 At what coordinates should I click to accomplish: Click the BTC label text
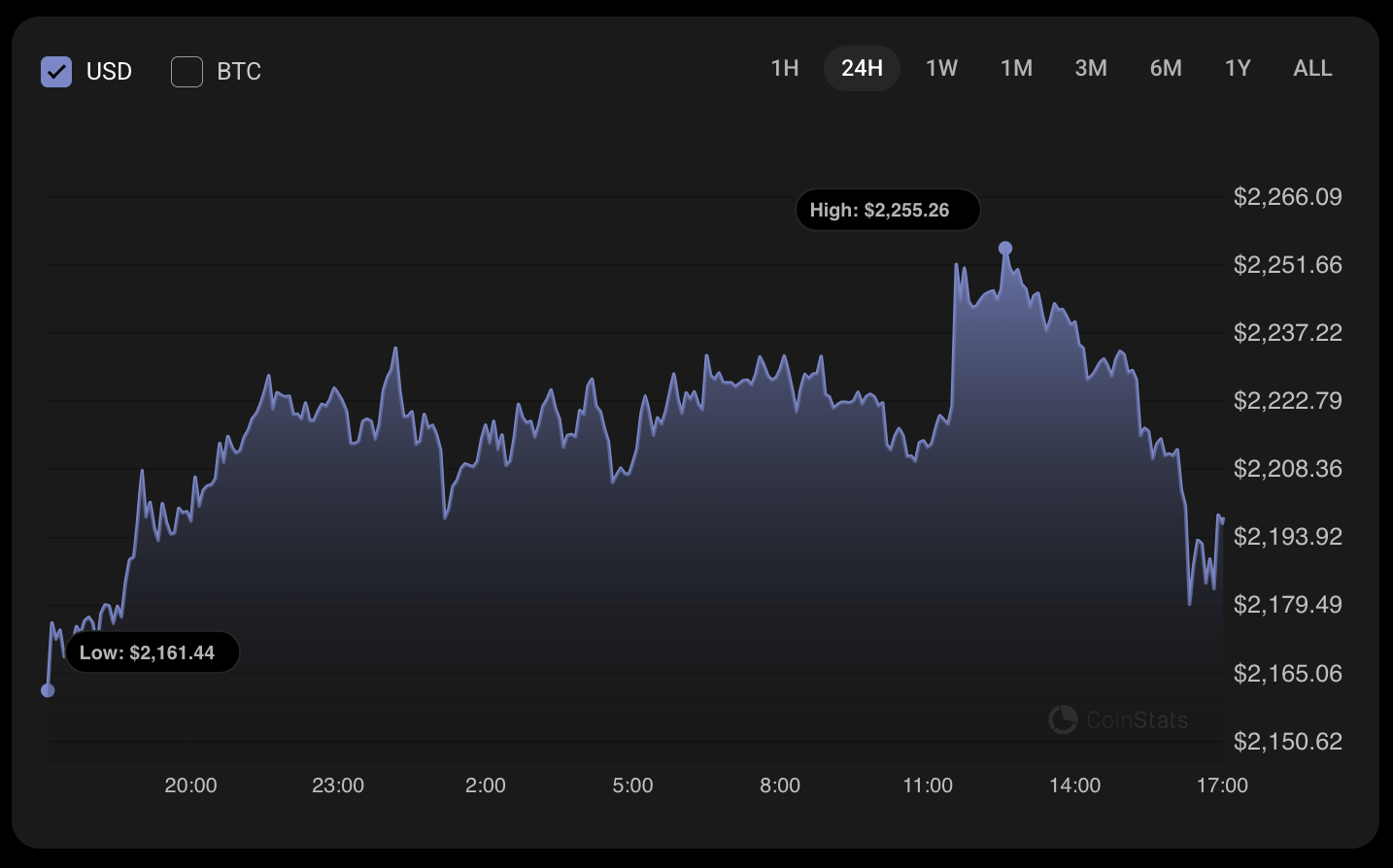(239, 72)
